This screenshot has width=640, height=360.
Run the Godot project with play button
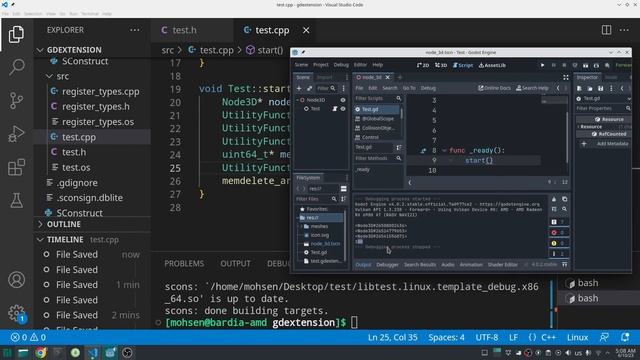[542, 65]
